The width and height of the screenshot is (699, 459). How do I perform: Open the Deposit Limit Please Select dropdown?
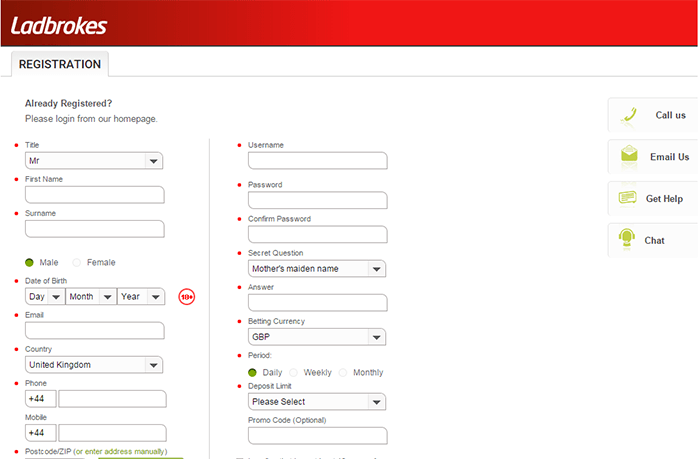317,402
